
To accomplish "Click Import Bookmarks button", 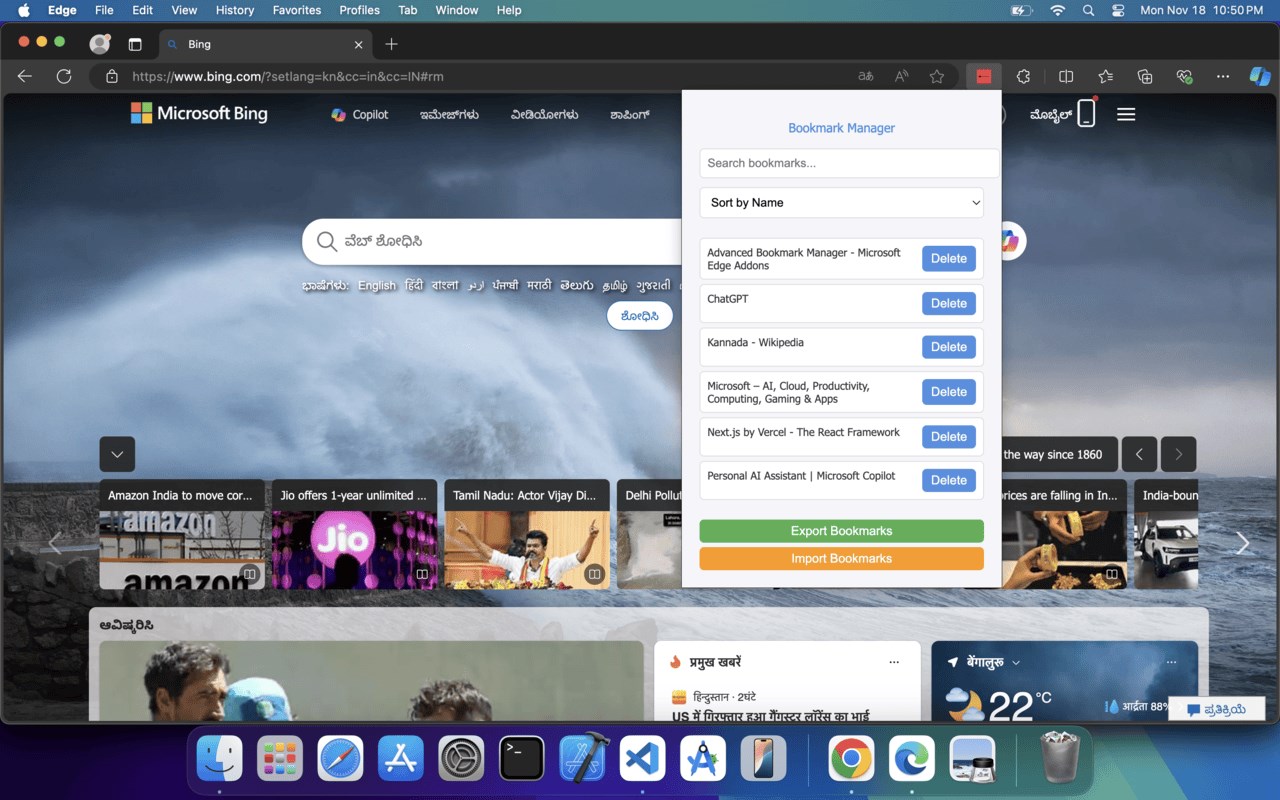I will pyautogui.click(x=841, y=558).
